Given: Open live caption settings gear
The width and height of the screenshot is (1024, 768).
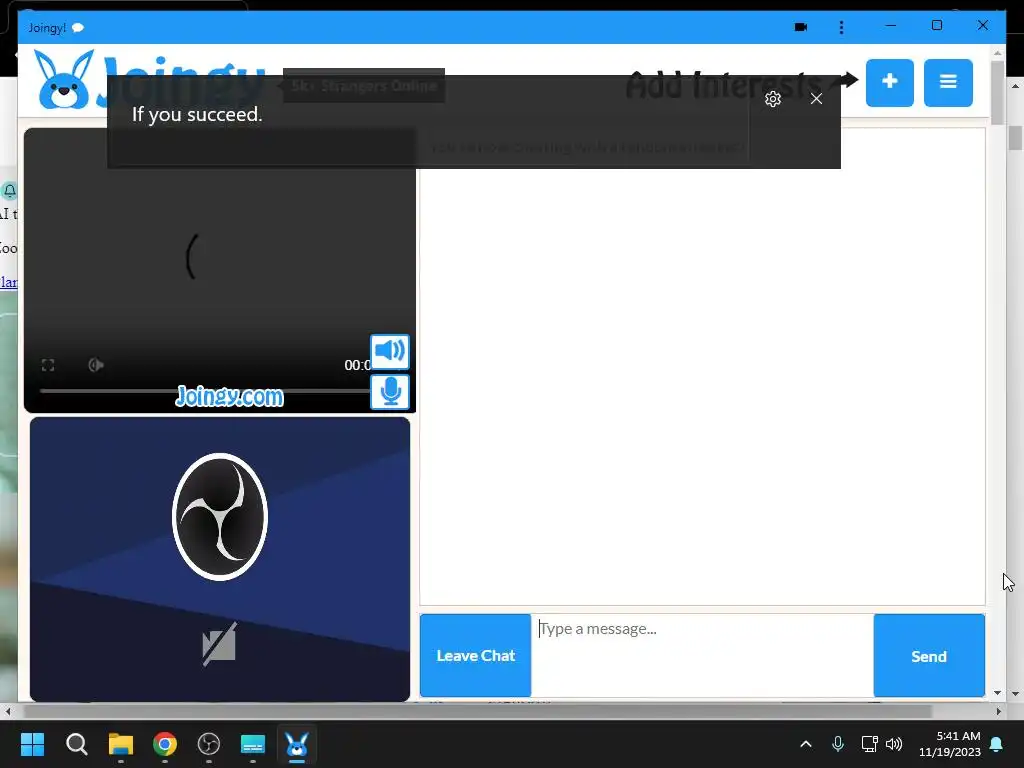Looking at the screenshot, I should (773, 99).
